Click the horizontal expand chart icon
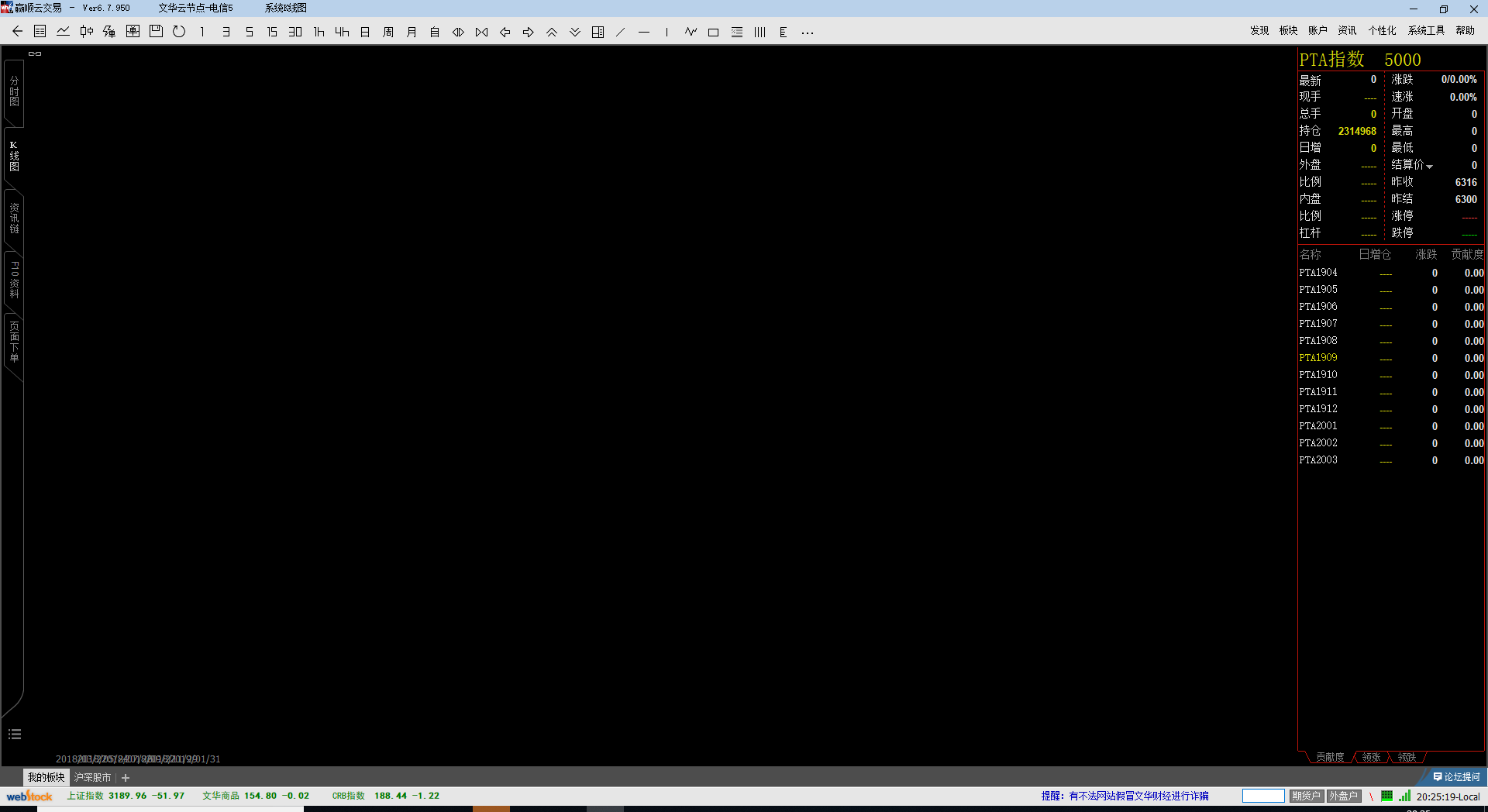 point(458,32)
